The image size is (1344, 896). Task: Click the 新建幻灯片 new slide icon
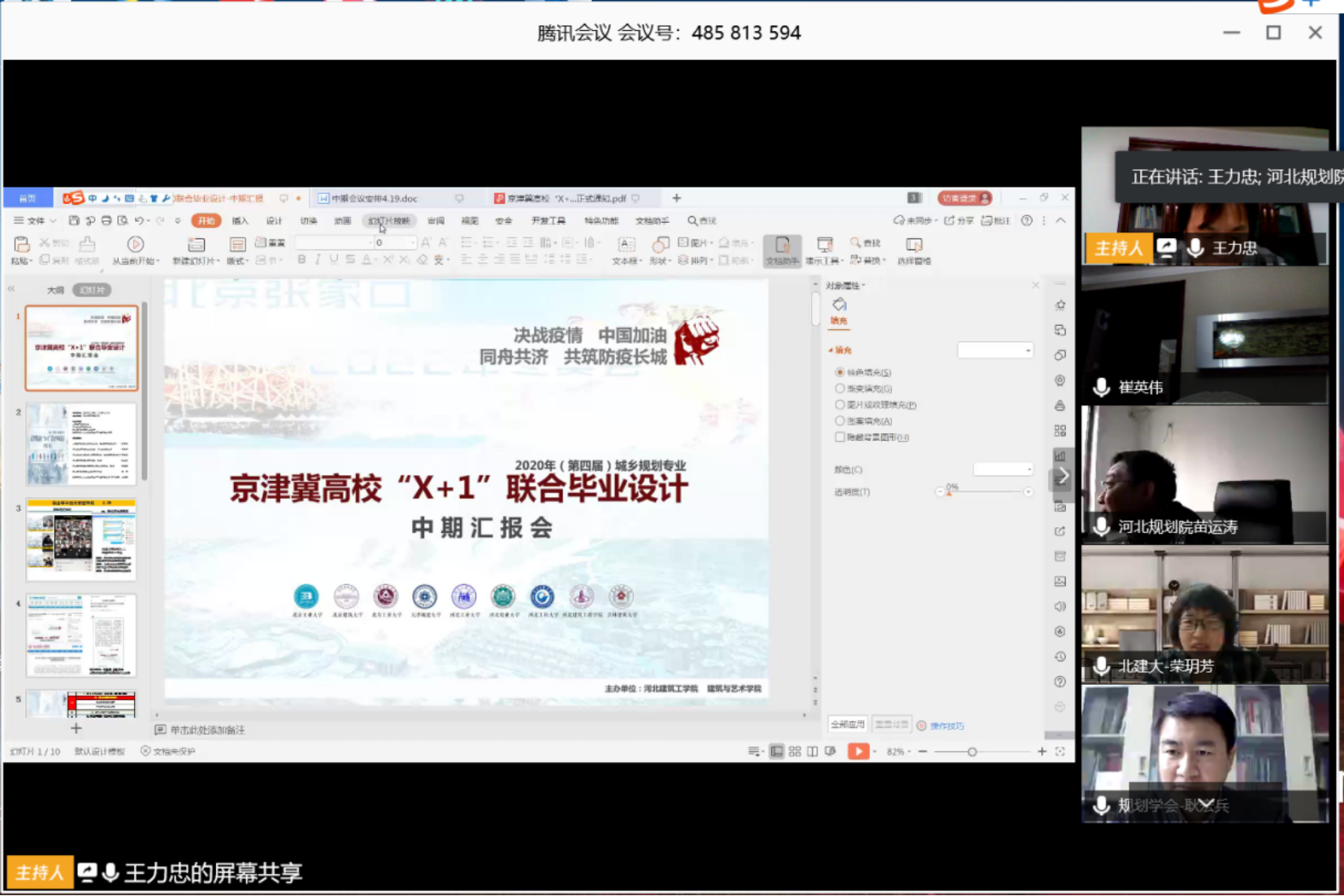tap(196, 245)
